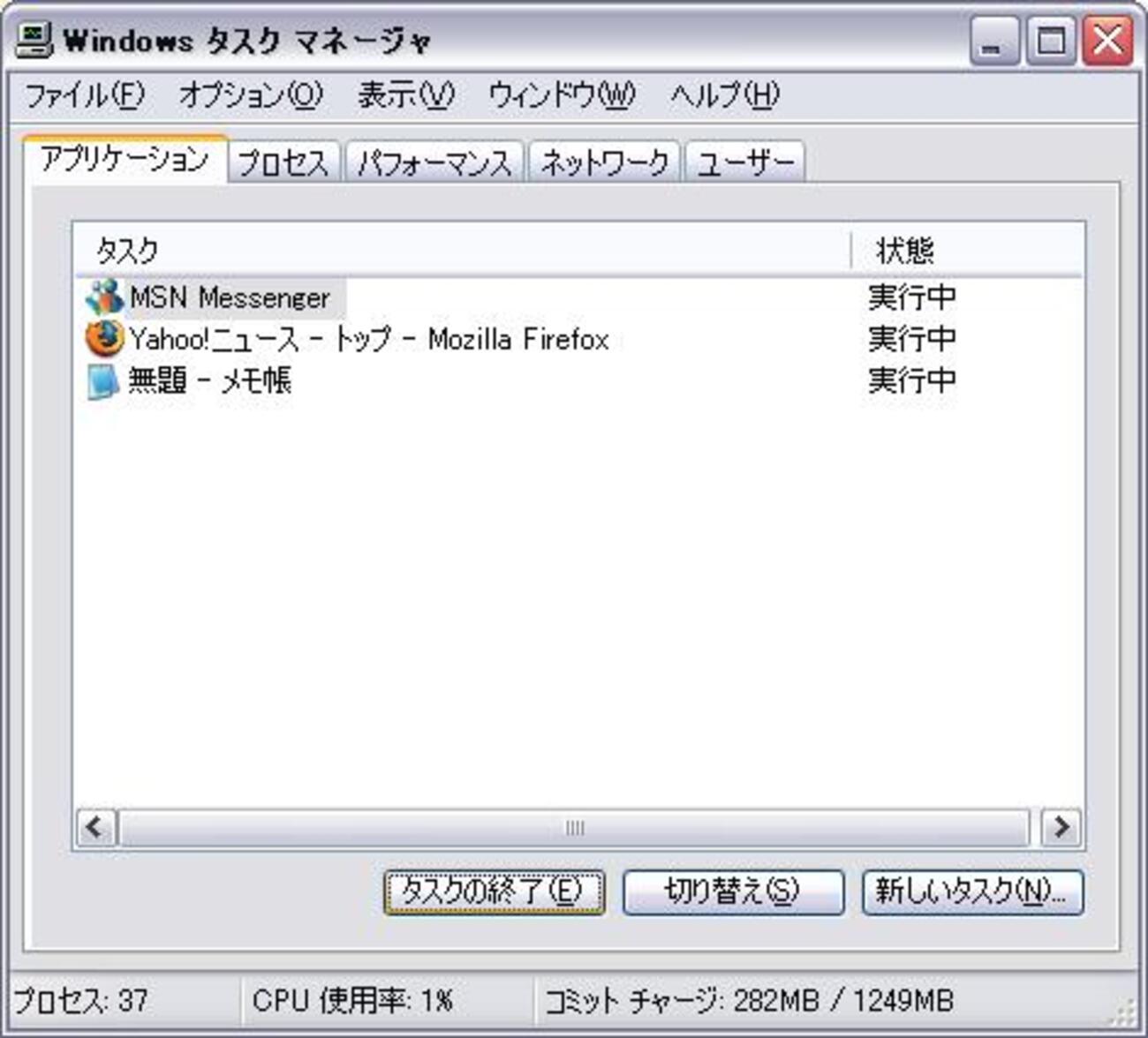
Task: Minimize the Windows タスク マネージャ window
Action: pos(993,41)
